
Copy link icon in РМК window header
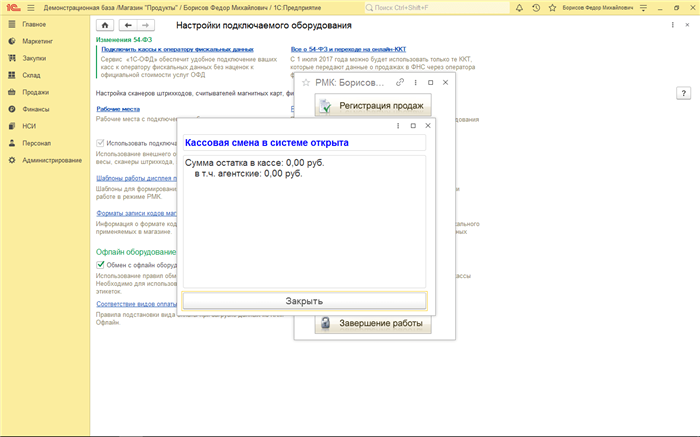pyautogui.click(x=400, y=82)
